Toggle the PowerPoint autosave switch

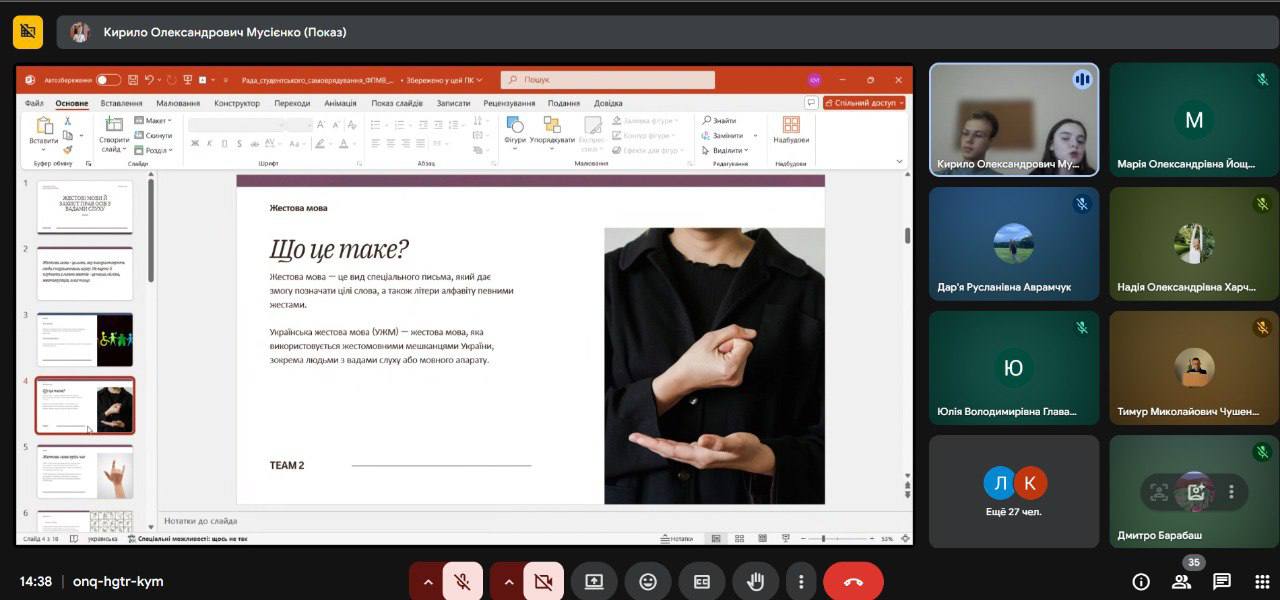[108, 80]
